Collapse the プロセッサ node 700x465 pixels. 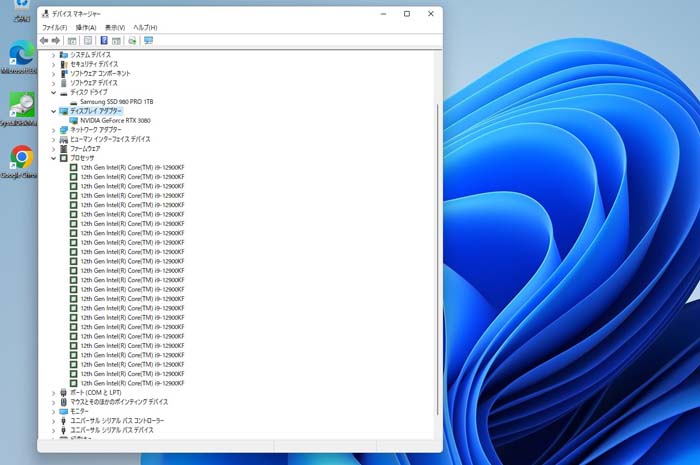(53, 158)
